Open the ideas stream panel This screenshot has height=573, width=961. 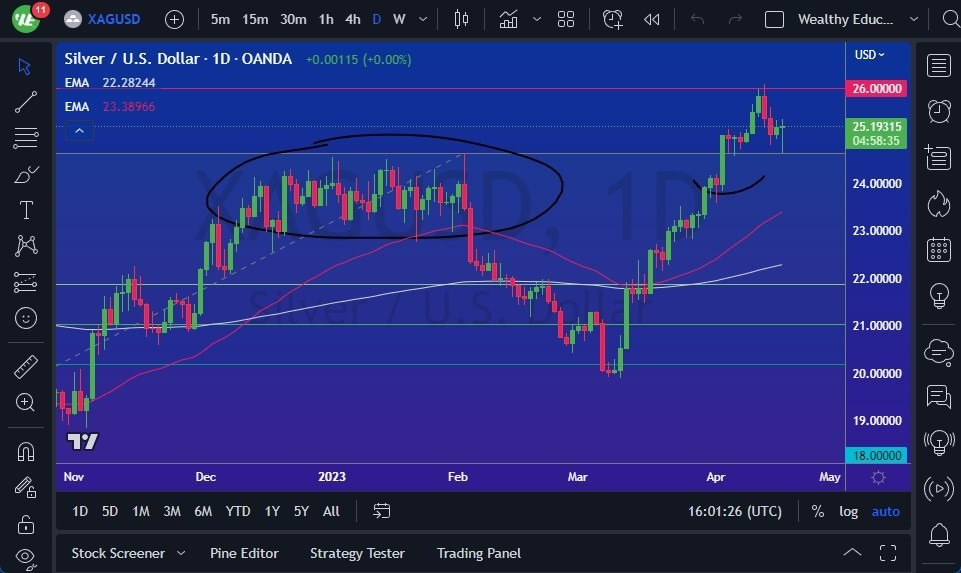(938, 442)
